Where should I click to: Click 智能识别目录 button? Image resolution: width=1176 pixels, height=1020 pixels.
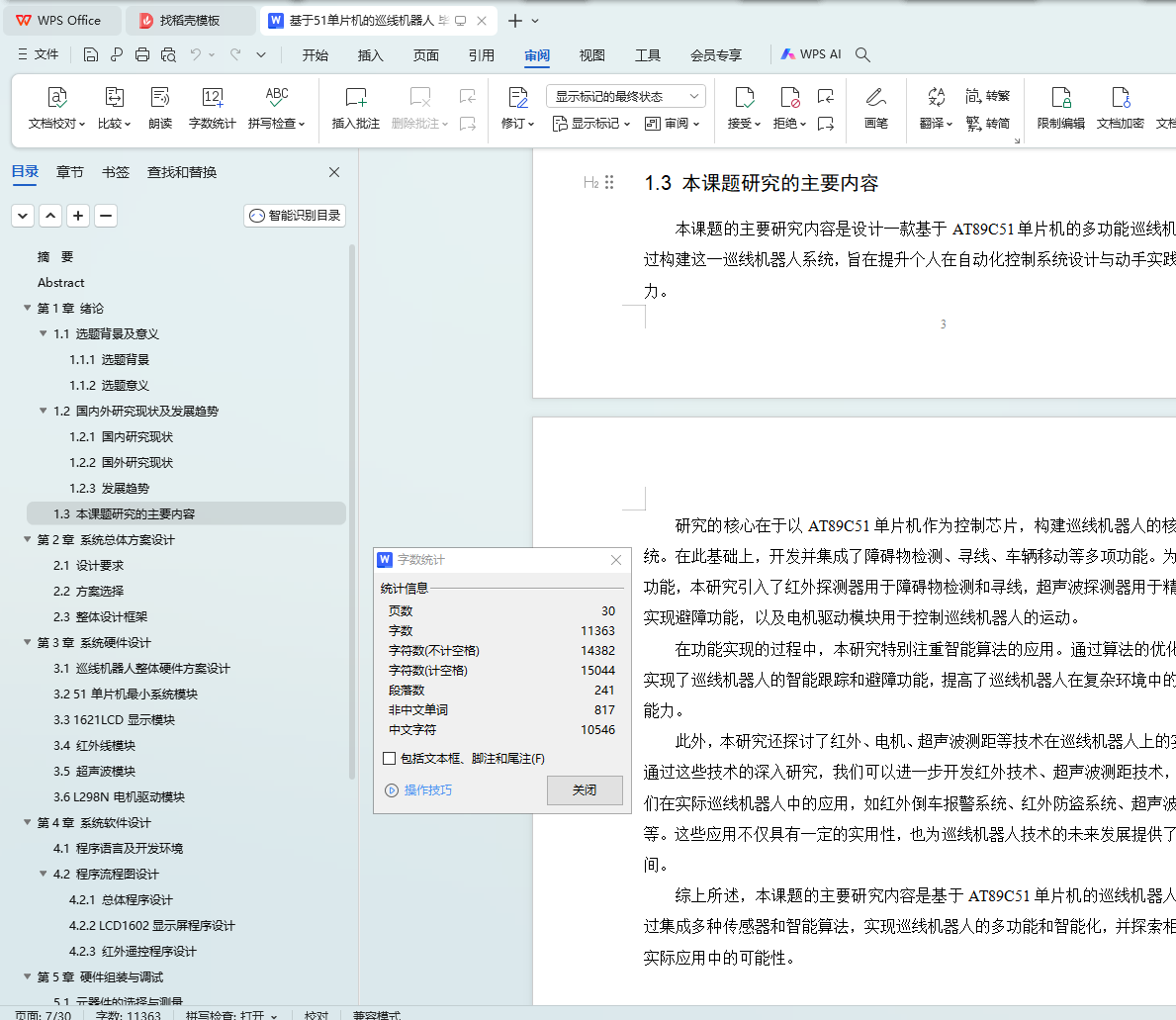[295, 216]
